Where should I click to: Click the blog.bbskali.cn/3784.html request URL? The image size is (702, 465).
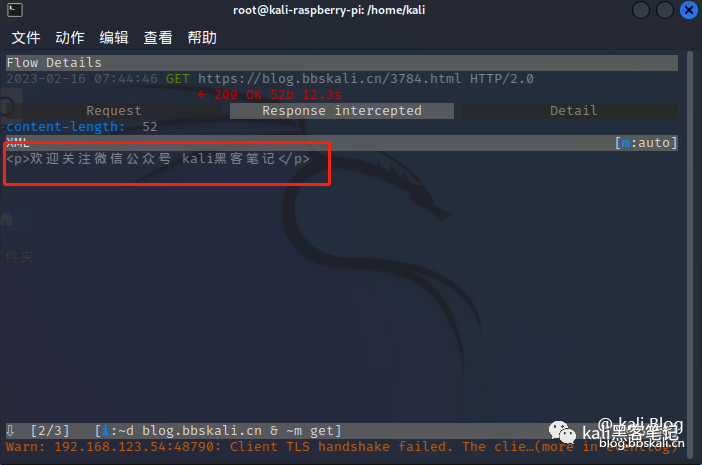tap(330, 79)
